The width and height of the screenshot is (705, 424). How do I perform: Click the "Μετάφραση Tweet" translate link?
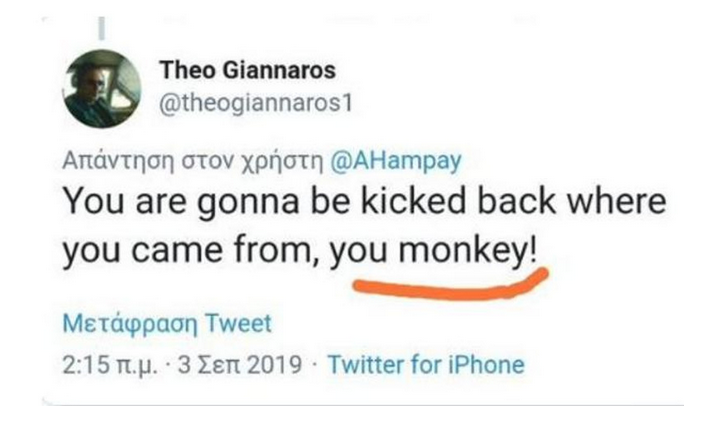pyautogui.click(x=167, y=324)
